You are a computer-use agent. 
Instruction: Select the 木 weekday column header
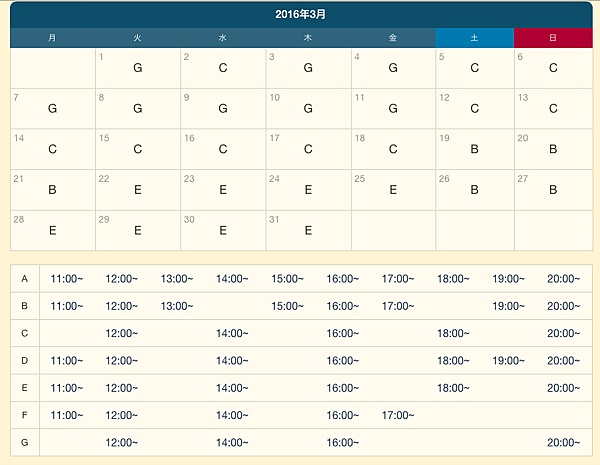click(x=308, y=38)
